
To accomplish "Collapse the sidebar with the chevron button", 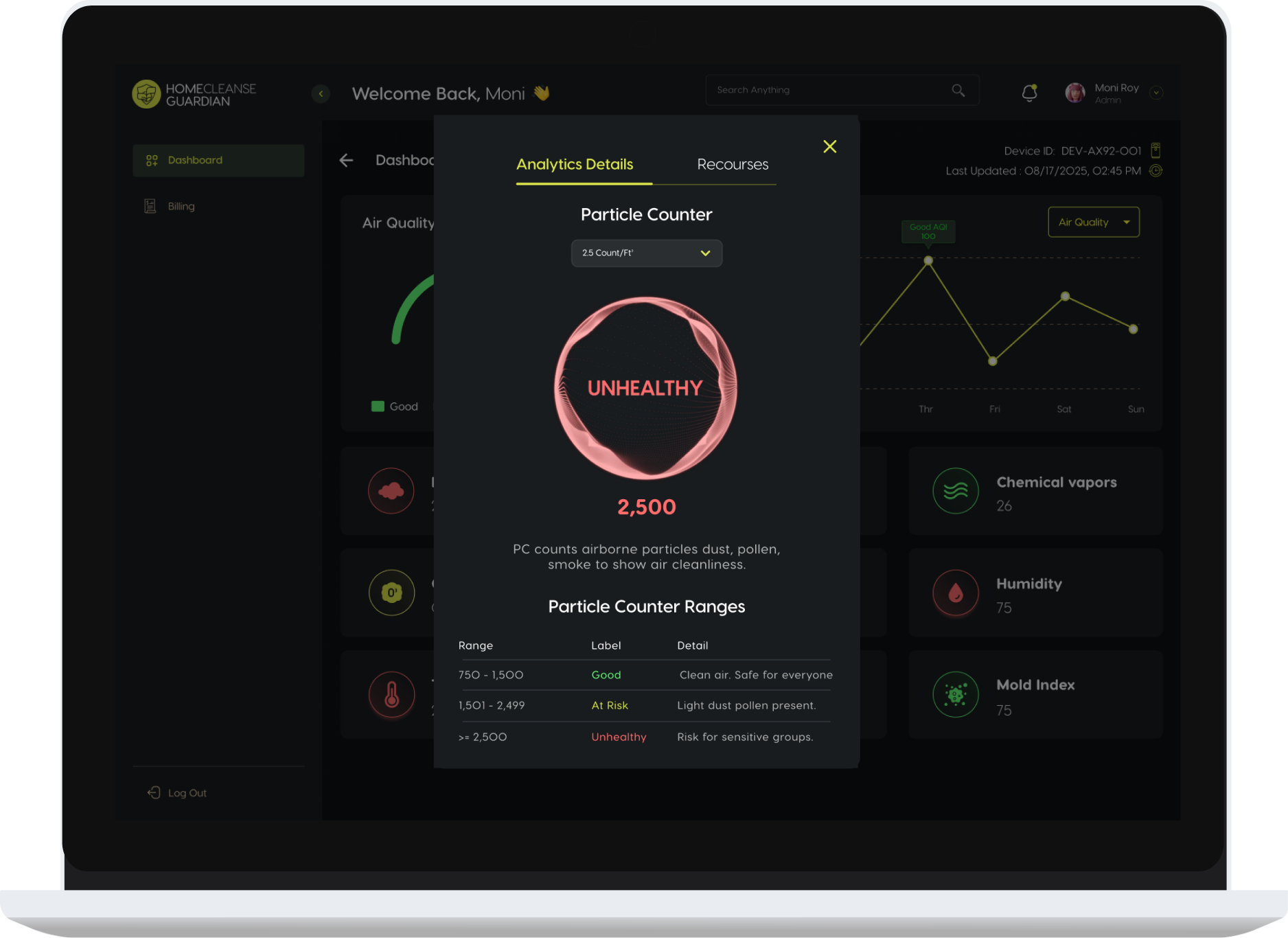I will pos(321,93).
